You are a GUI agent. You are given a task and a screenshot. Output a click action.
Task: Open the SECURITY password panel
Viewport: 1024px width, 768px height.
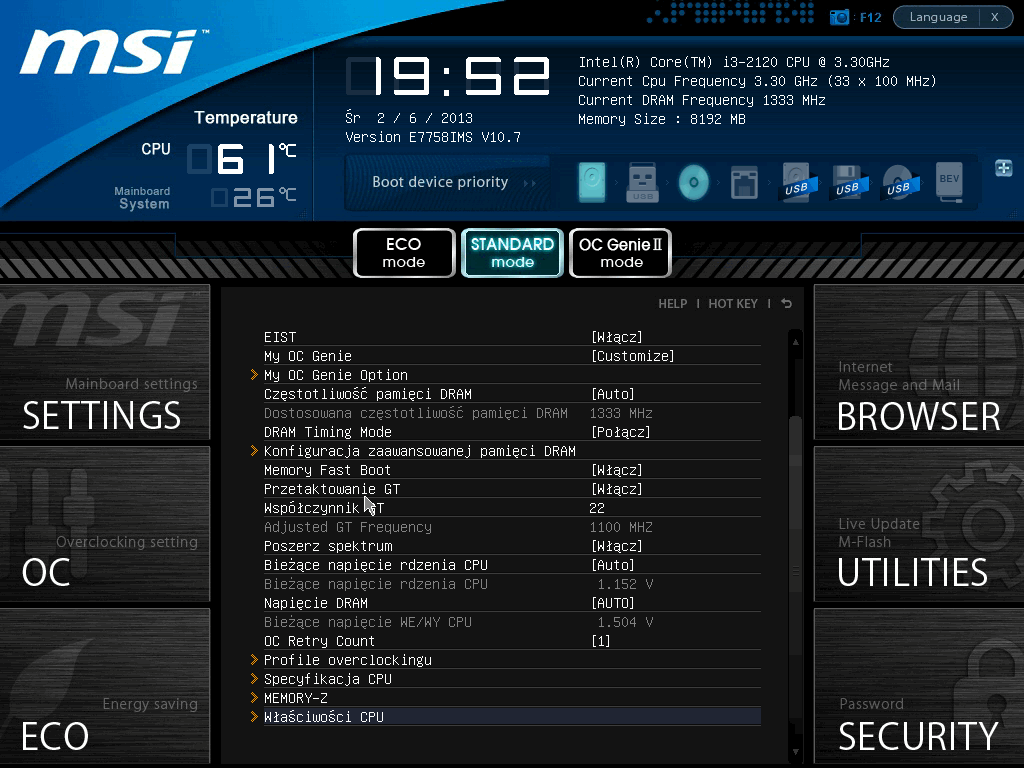pos(919,686)
